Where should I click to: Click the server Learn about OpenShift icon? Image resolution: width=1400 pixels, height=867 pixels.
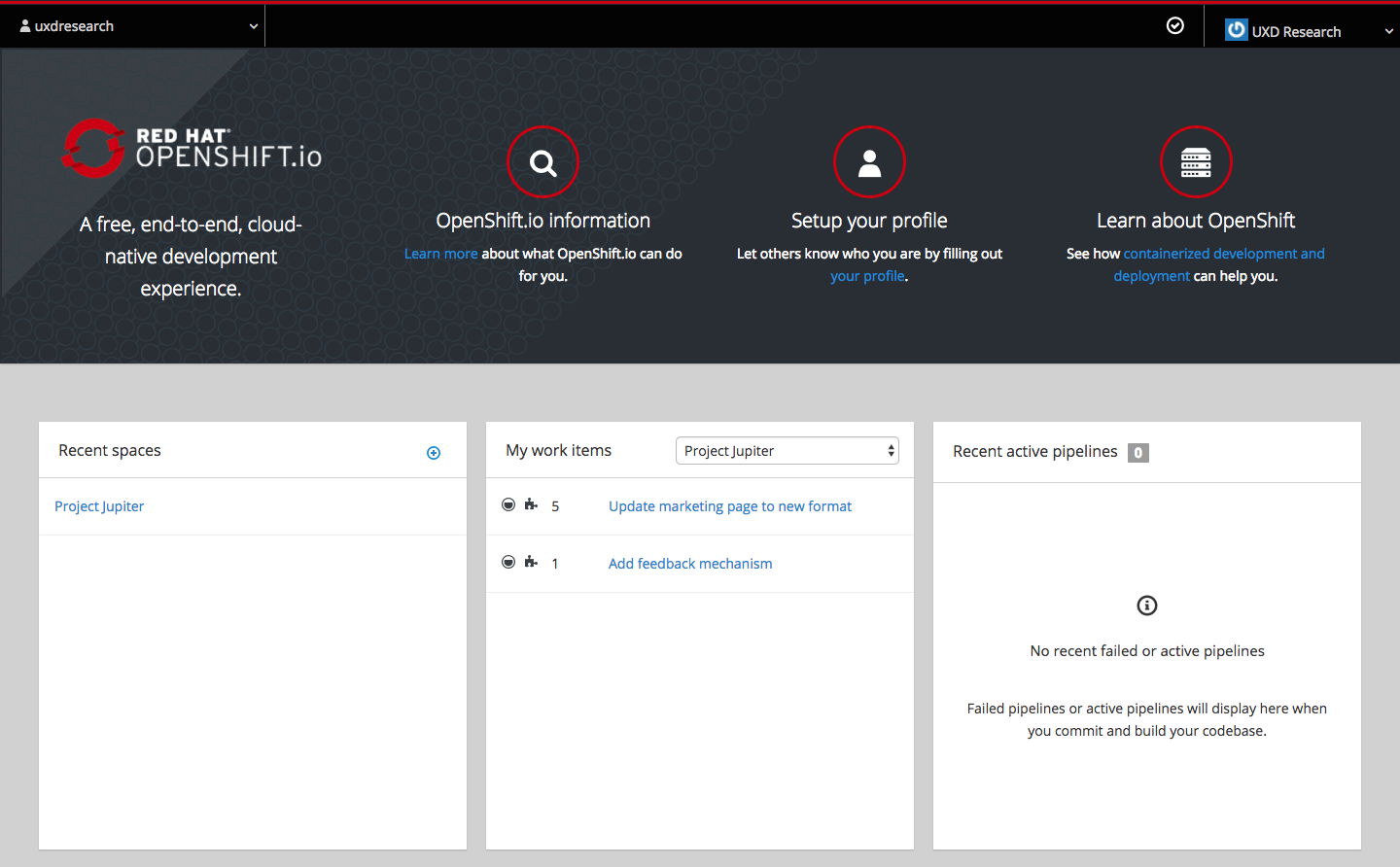point(1196,162)
